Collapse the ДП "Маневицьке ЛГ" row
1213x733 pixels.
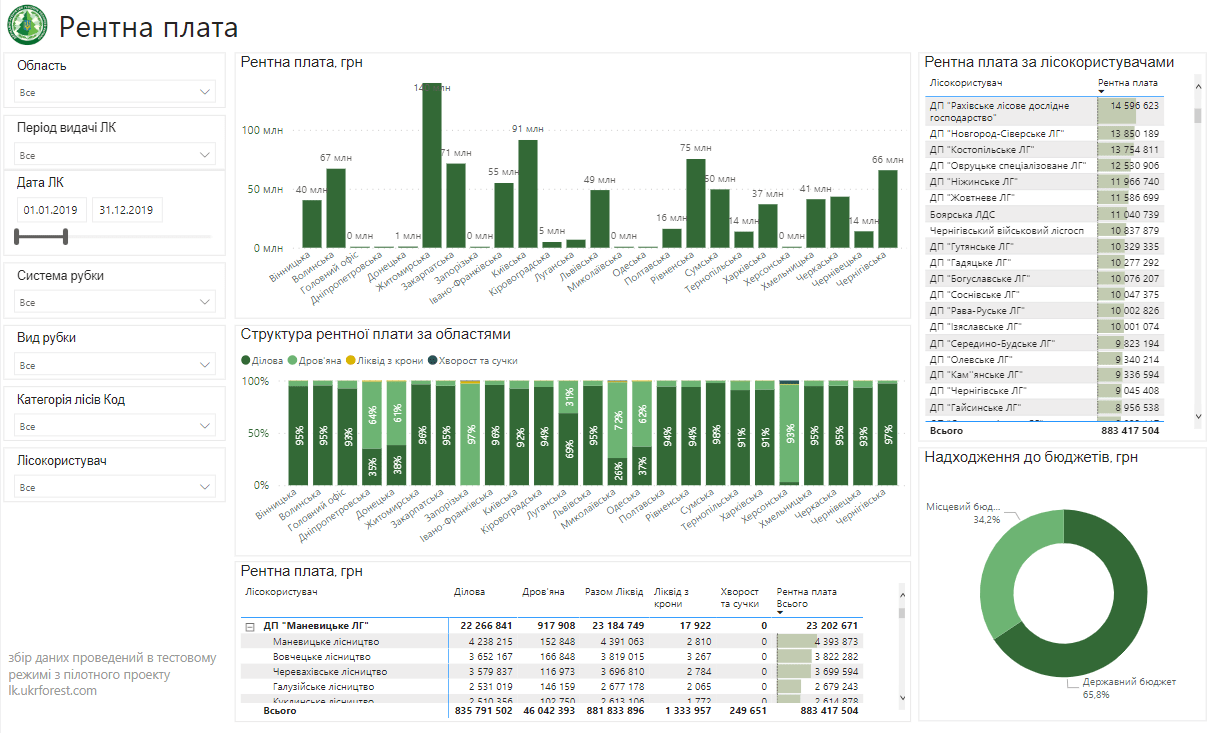coord(249,626)
